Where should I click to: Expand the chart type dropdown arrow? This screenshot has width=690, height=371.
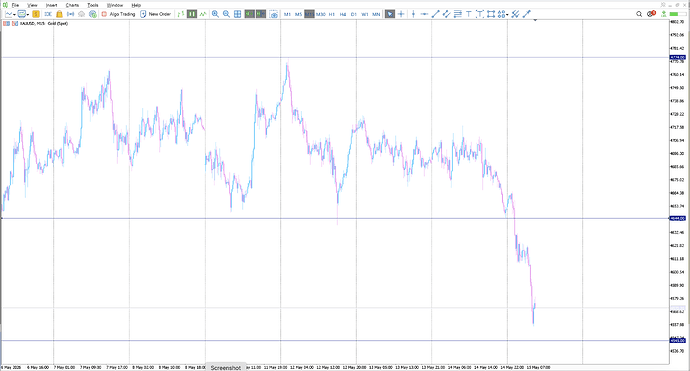point(14,15)
